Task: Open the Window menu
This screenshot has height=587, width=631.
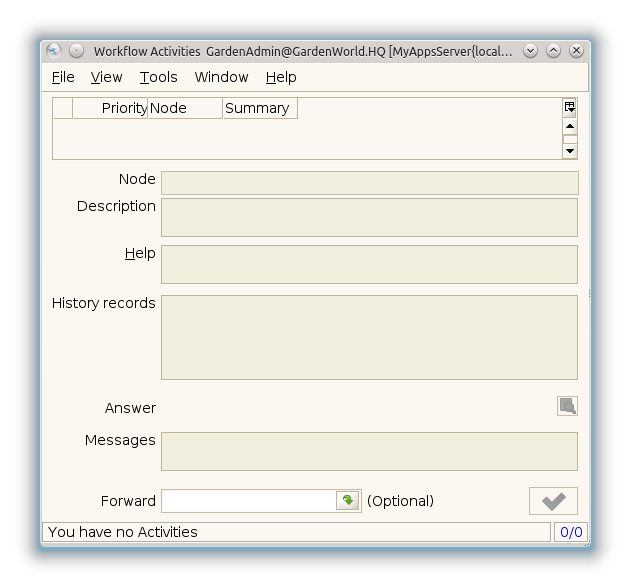Action: pos(221,77)
